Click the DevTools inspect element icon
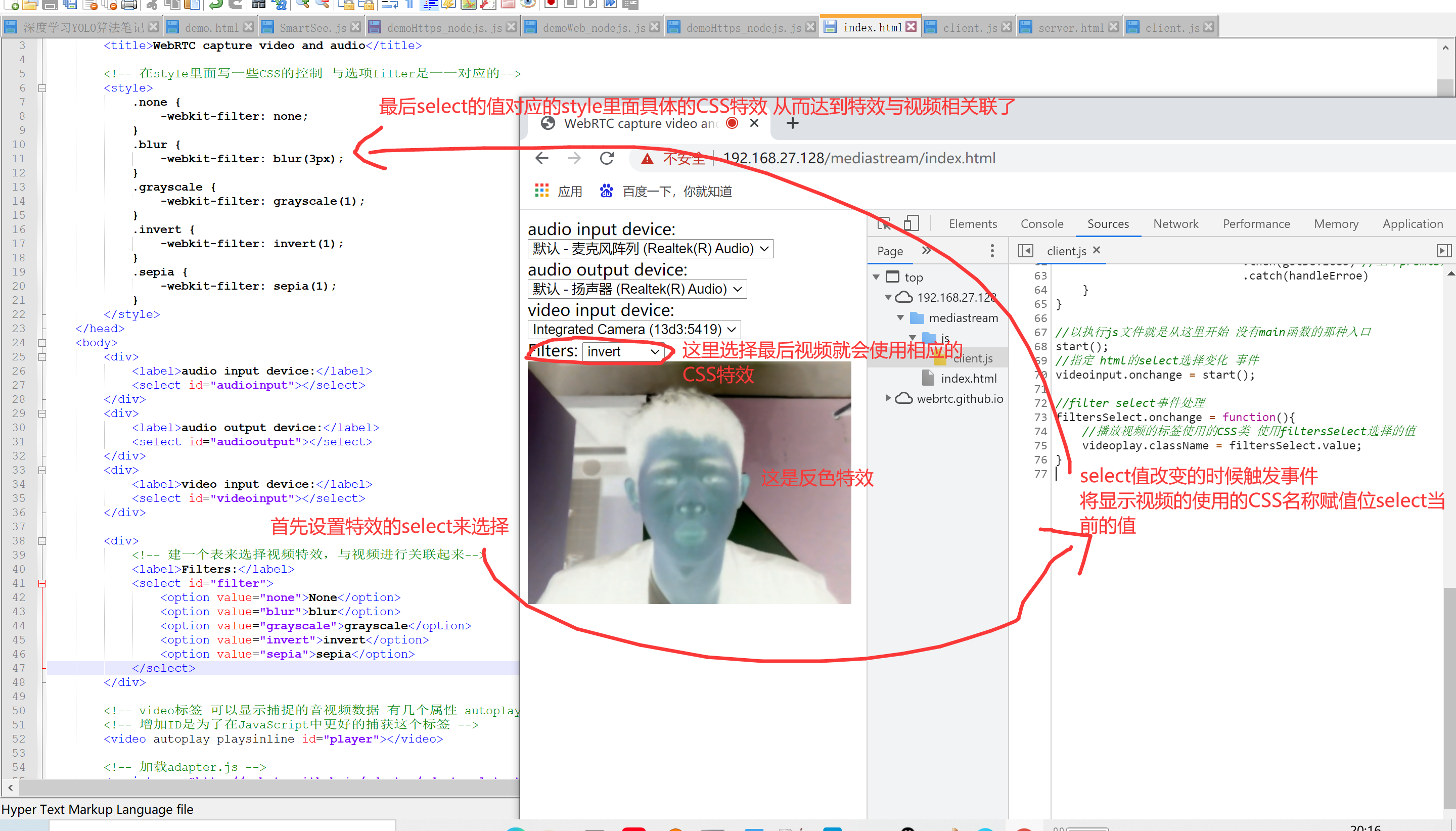The height and width of the screenshot is (831, 1456). click(x=884, y=223)
